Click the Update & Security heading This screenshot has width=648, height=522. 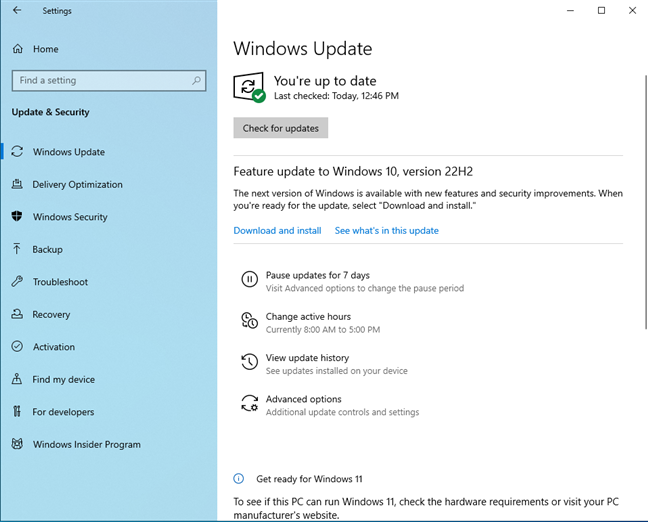click(50, 112)
